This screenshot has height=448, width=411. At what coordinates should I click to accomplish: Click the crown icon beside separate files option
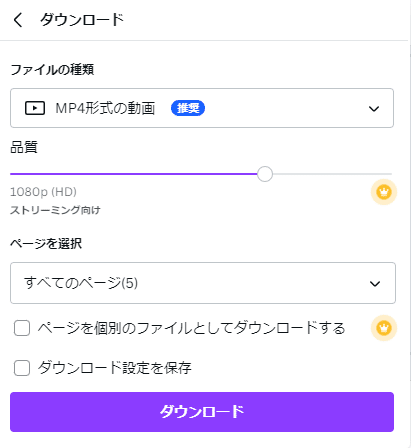pos(384,328)
